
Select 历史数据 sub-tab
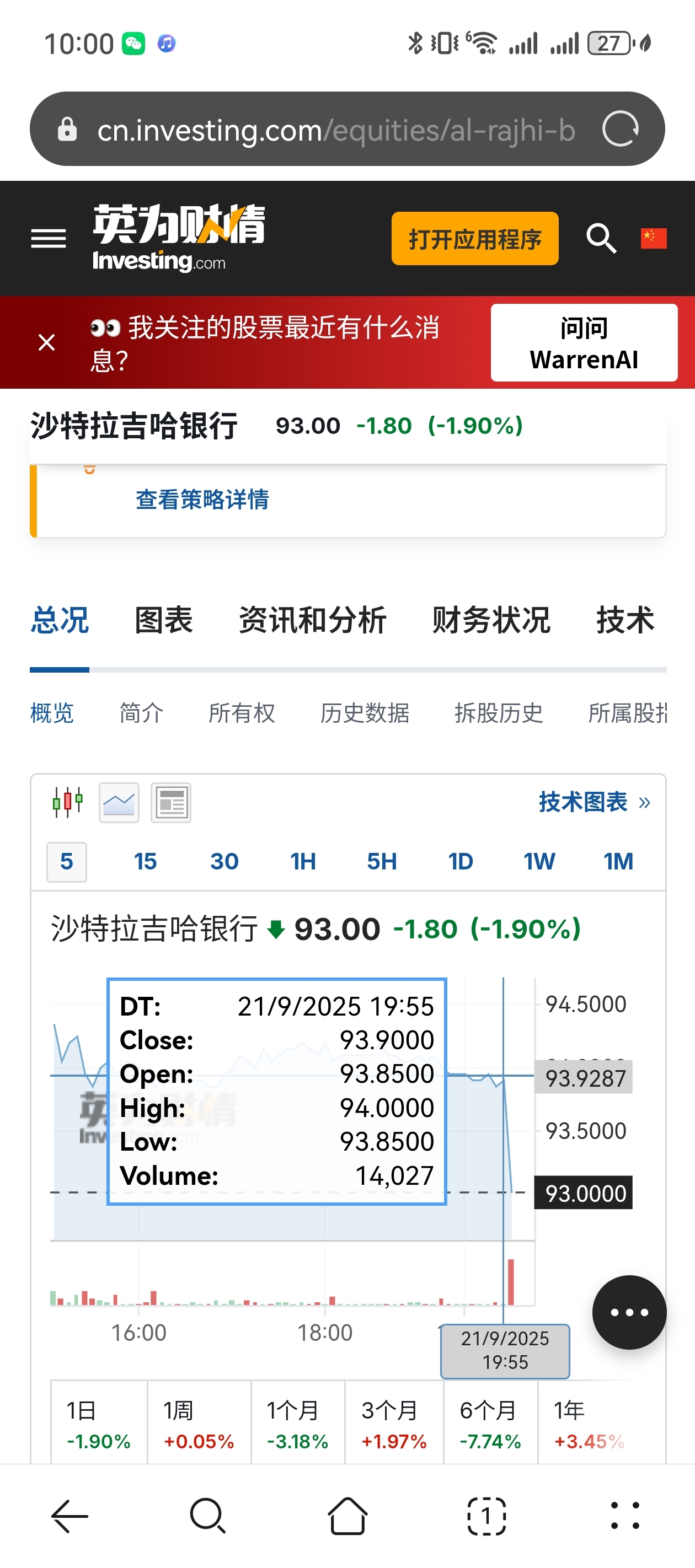[x=365, y=713]
